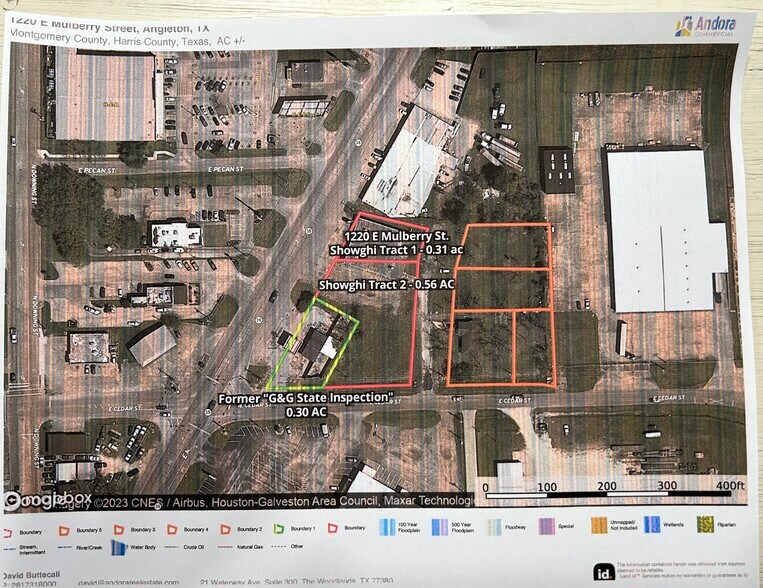Click the Andora Commercial logo
This screenshot has width=763, height=588.
click(x=705, y=26)
